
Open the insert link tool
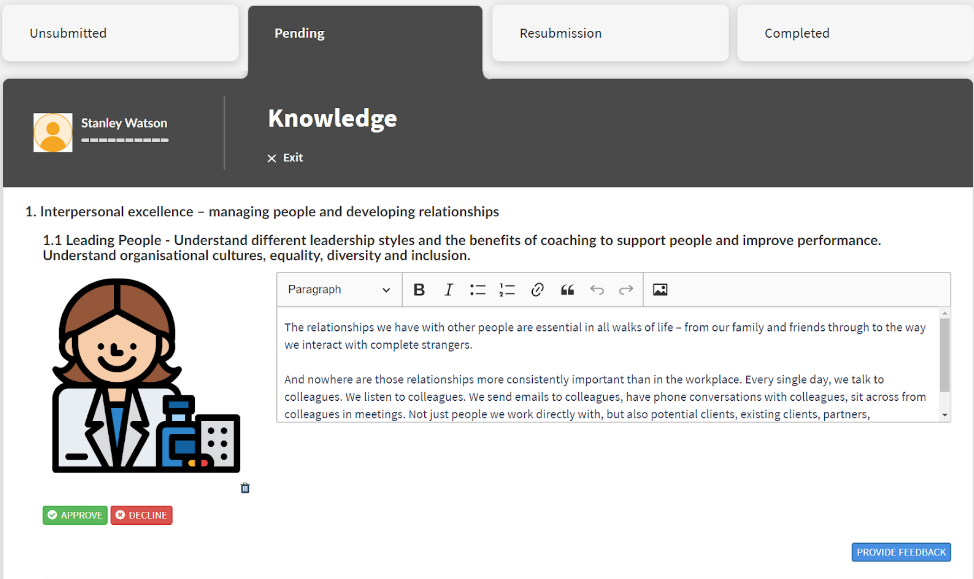pos(537,289)
